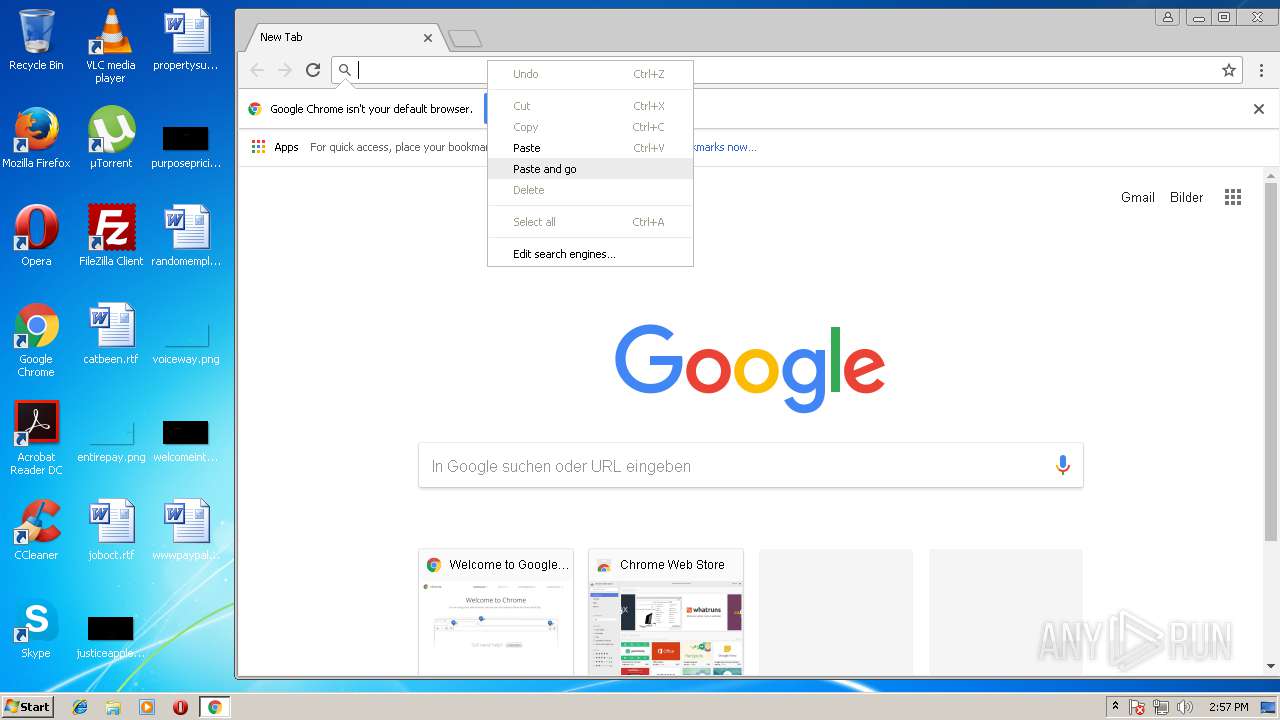Open Recycle Bin desktop icon
This screenshot has height=720, width=1280.
36,41
